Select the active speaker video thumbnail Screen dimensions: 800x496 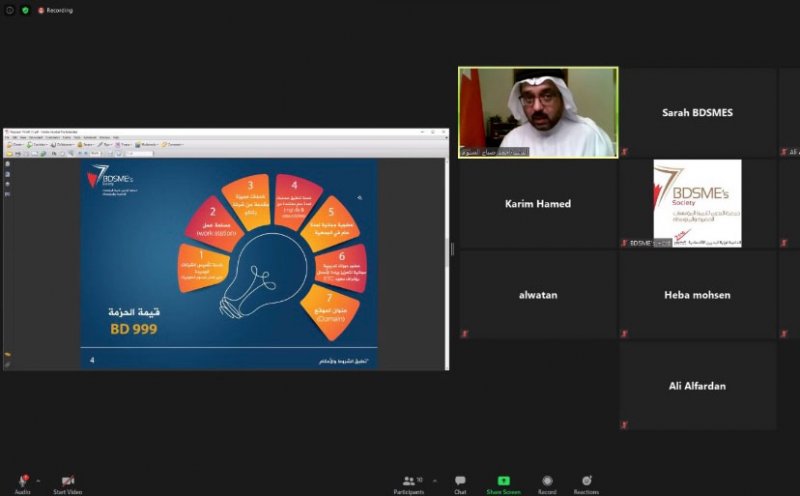(x=538, y=112)
